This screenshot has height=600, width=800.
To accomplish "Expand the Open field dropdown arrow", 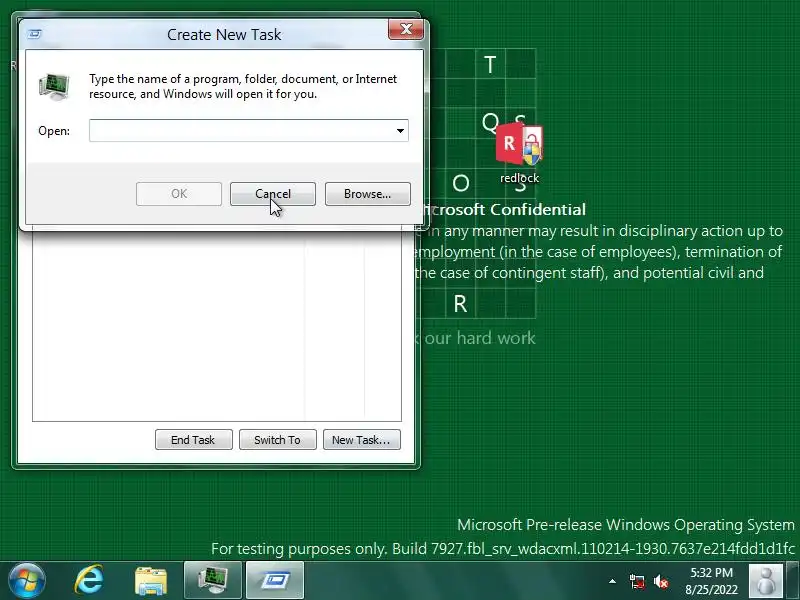I will [x=401, y=131].
